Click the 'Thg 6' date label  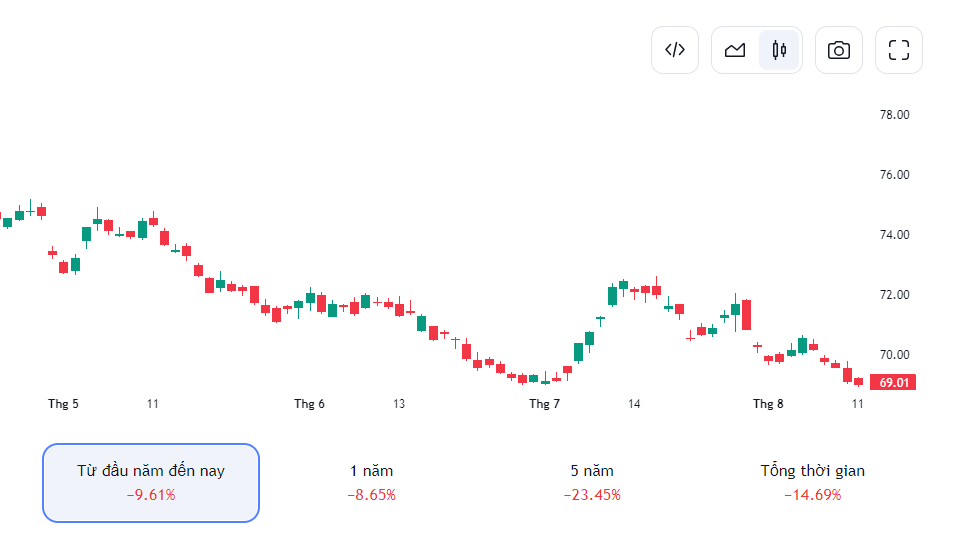(x=309, y=404)
